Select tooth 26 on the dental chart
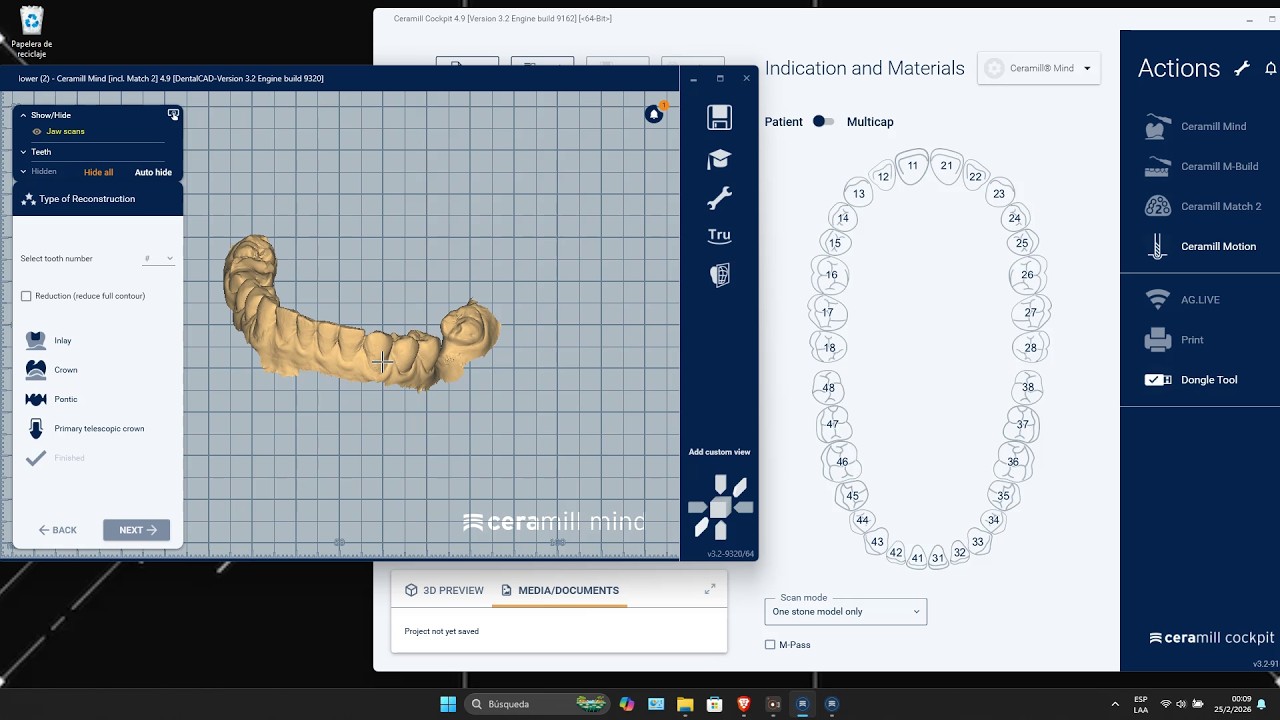 1027,275
